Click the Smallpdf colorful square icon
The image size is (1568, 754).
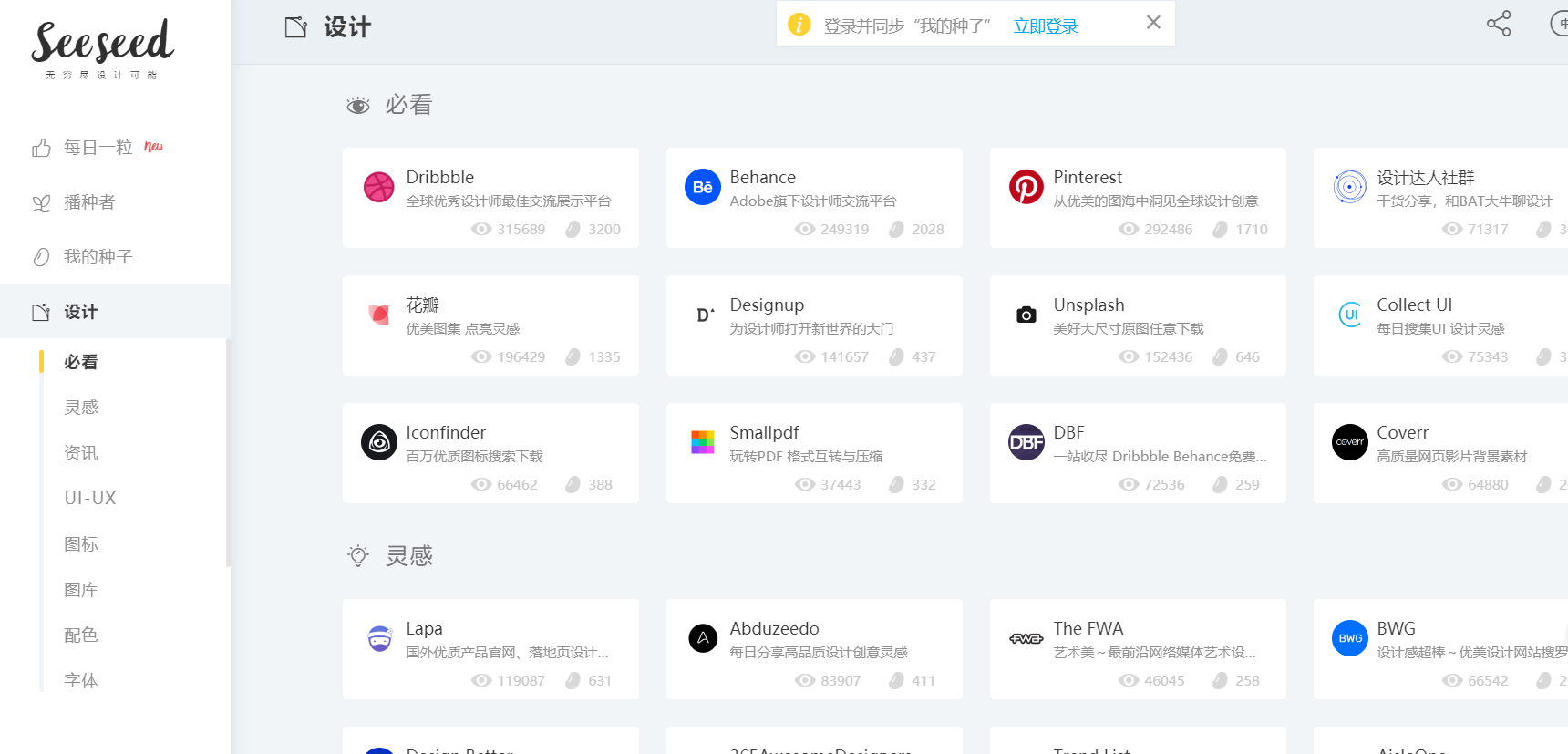(x=702, y=442)
